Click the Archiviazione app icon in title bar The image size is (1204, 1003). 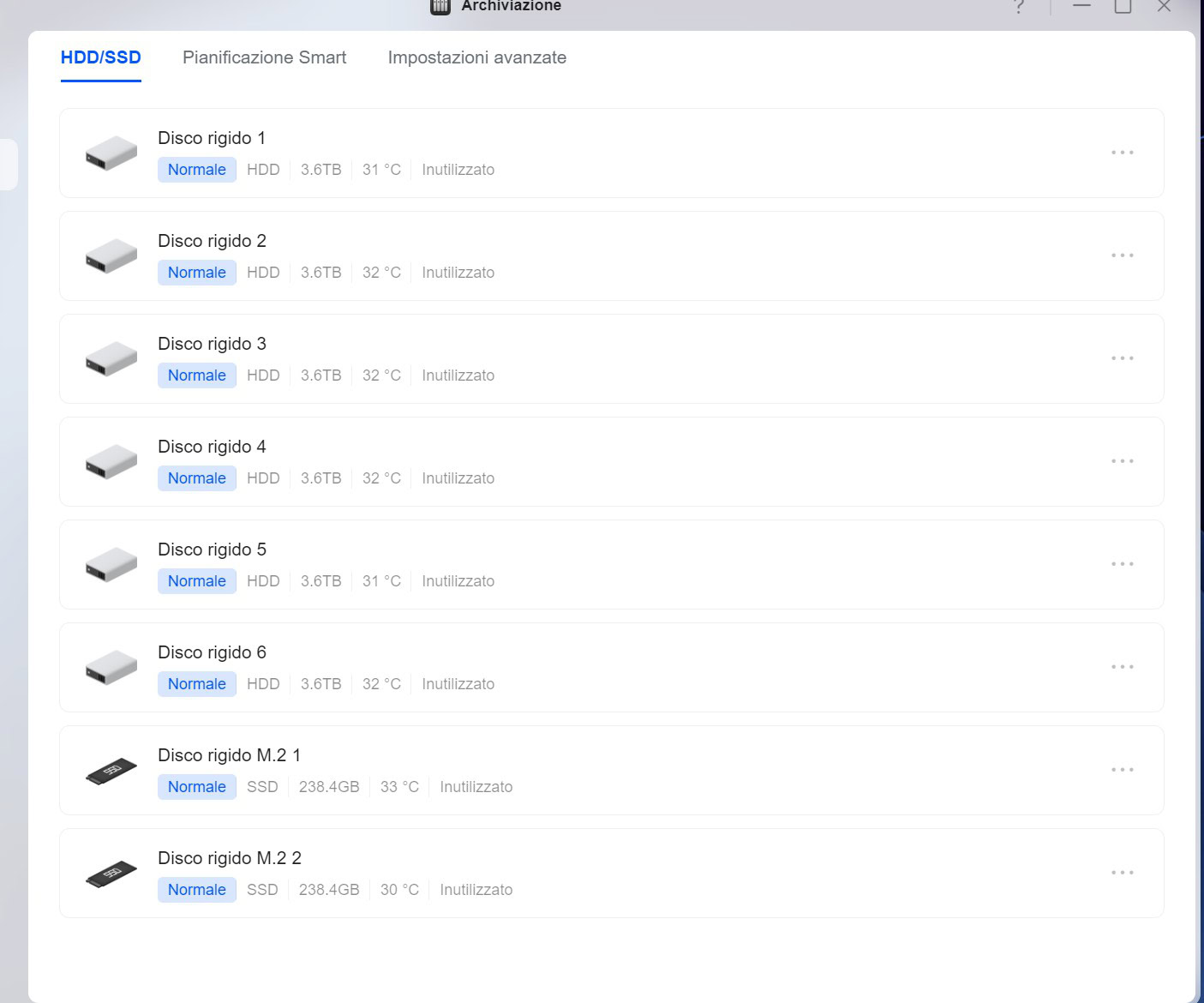440,7
